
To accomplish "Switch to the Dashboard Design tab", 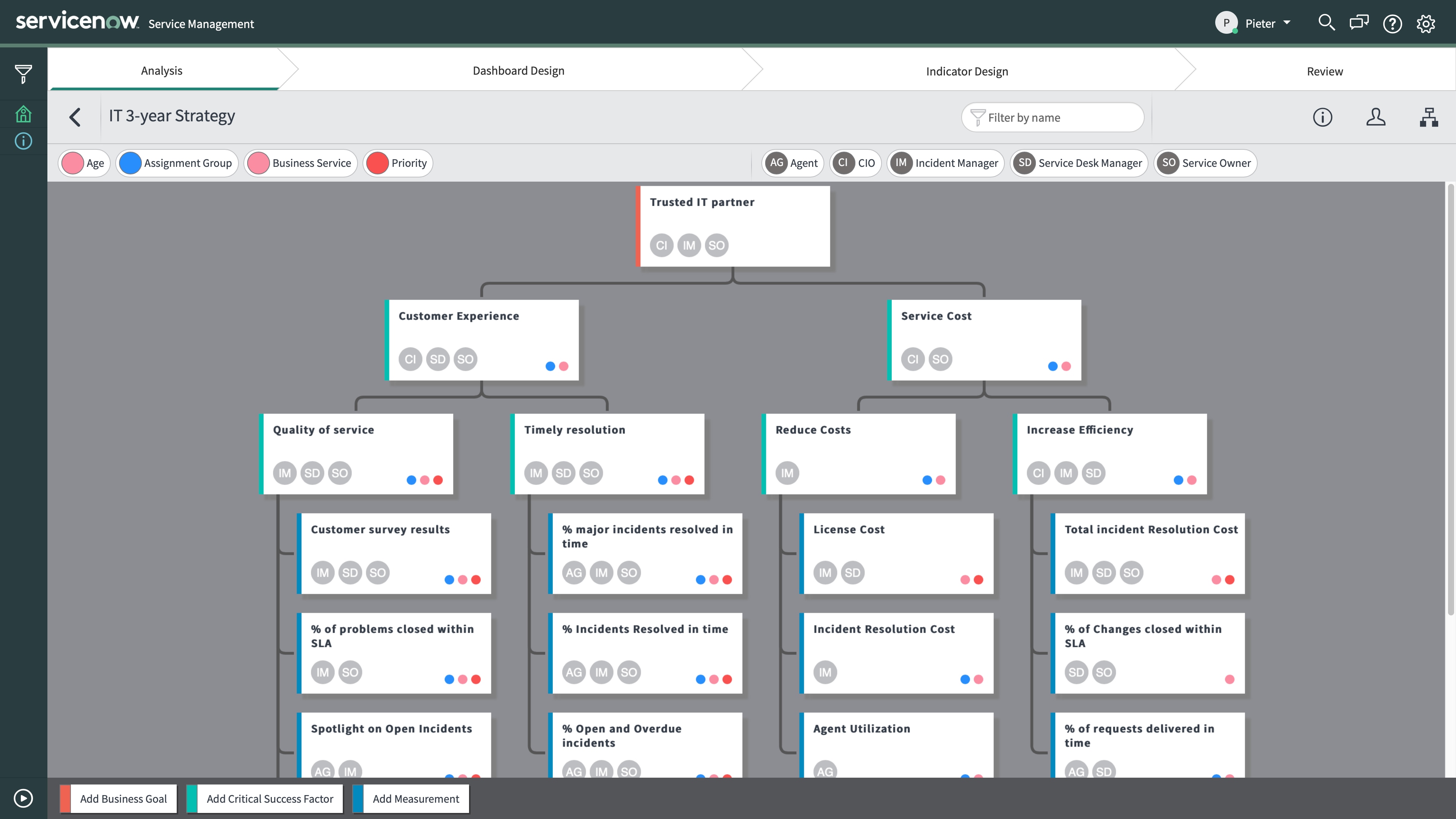I will (x=518, y=70).
